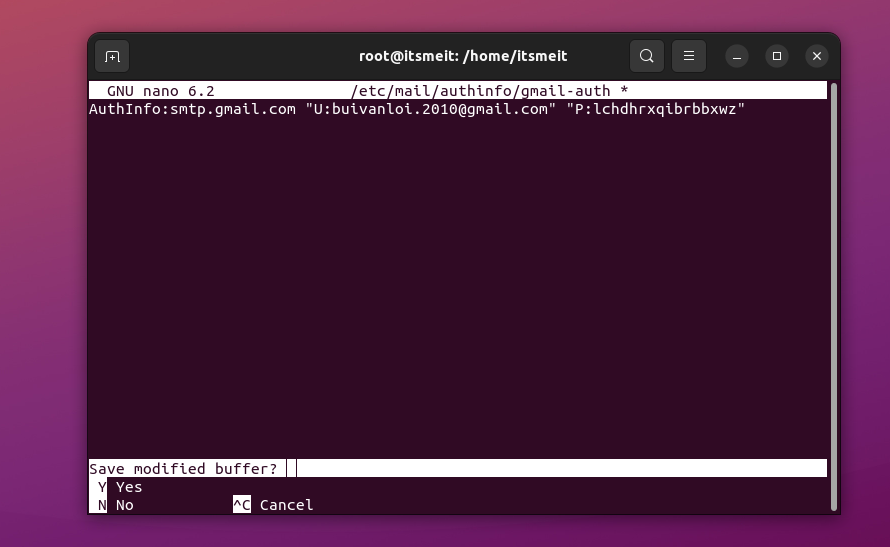Click the 'root@itsmeit: /home/itsmeit' window title
Screen dimensions: 890x547
[463, 56]
